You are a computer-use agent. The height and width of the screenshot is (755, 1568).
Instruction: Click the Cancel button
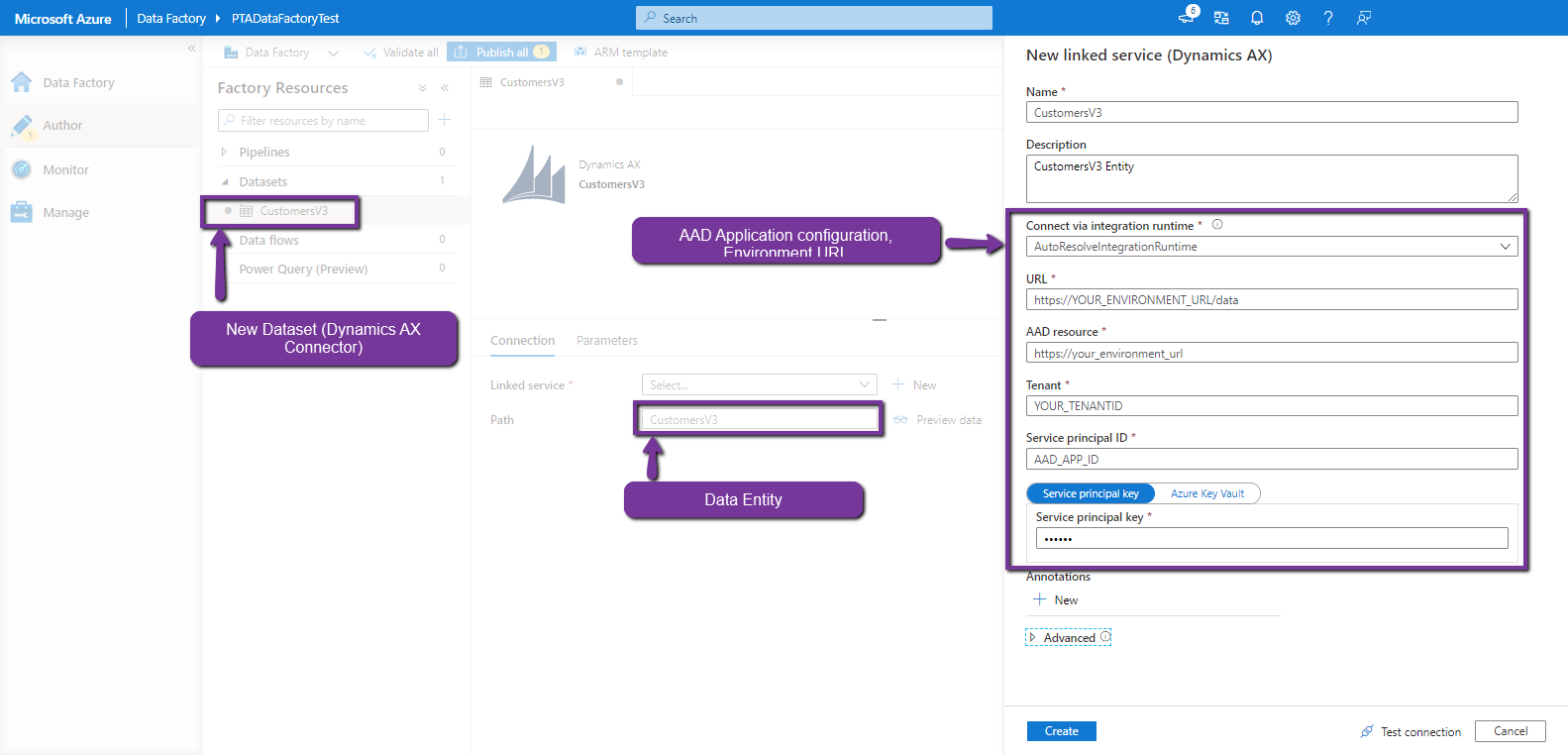click(1511, 731)
